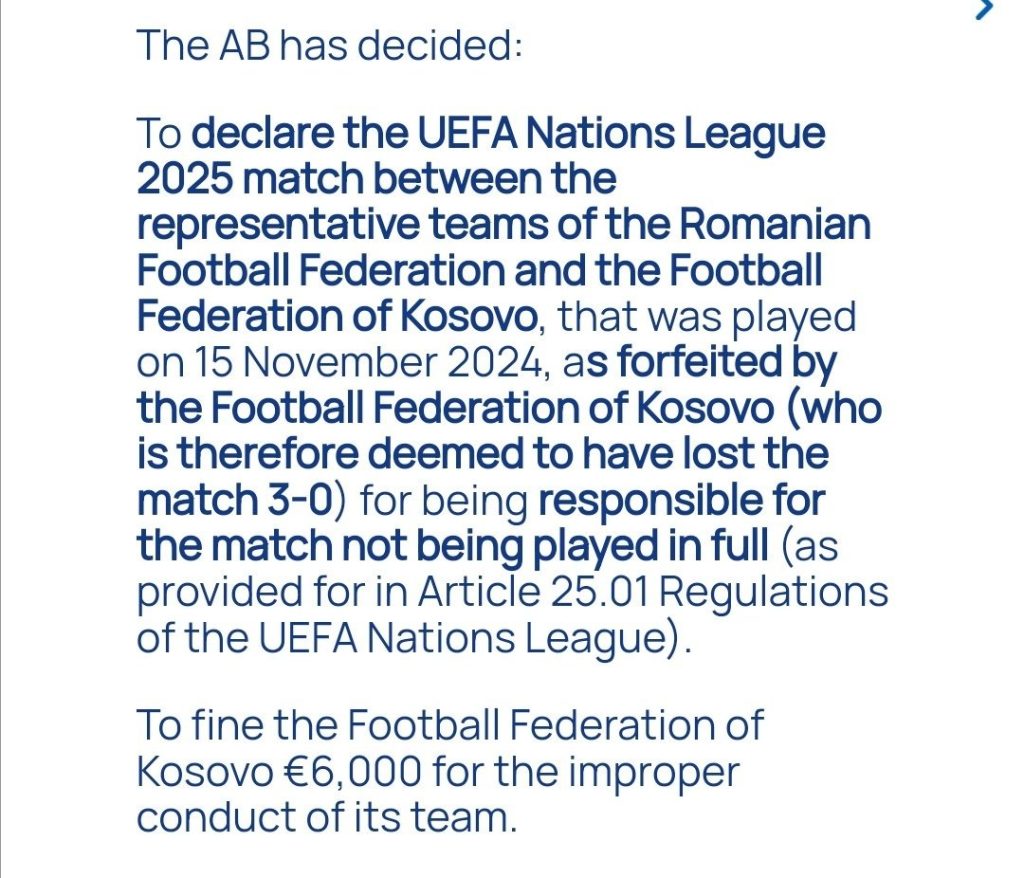1024x878 pixels.
Task: Click the bold "responsible for" phrase
Action: tap(680, 500)
